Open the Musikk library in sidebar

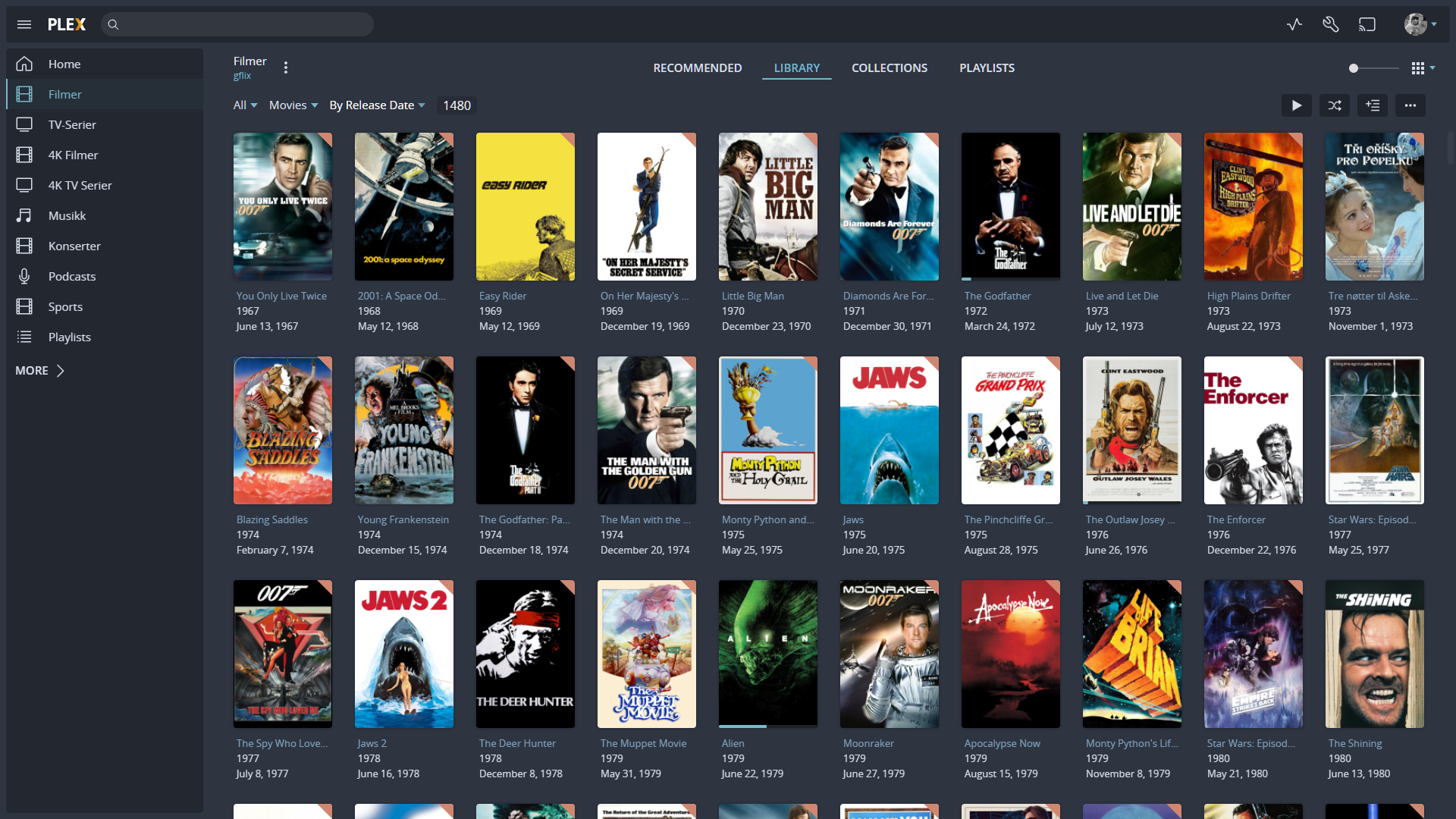tap(67, 216)
